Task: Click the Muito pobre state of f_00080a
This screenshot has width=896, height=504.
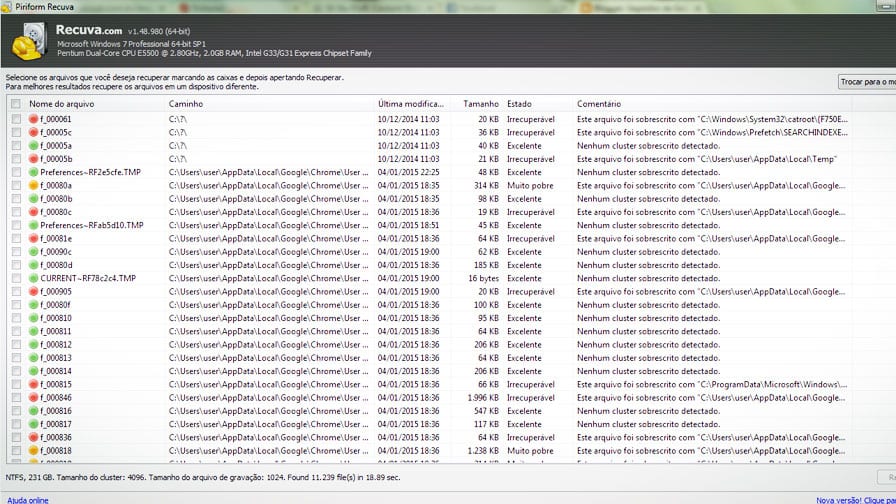Action: tap(530, 185)
